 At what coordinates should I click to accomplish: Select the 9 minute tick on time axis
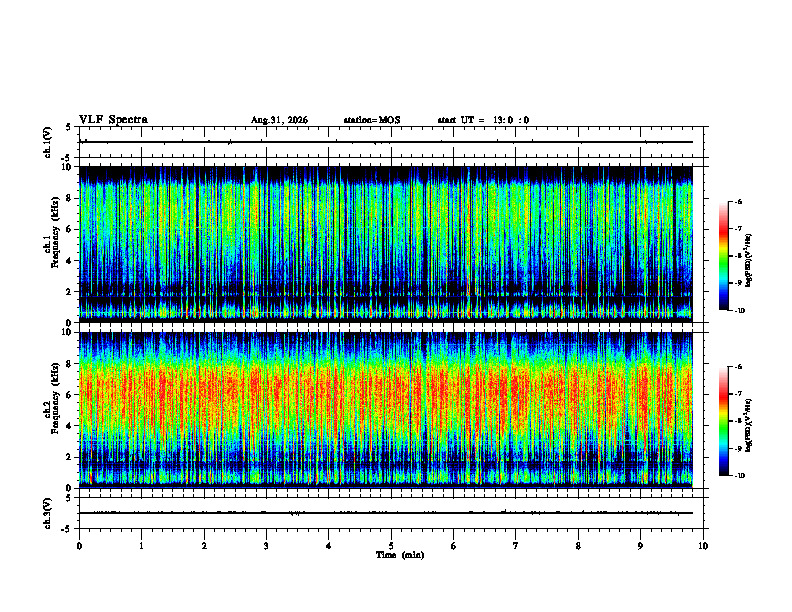(640, 546)
